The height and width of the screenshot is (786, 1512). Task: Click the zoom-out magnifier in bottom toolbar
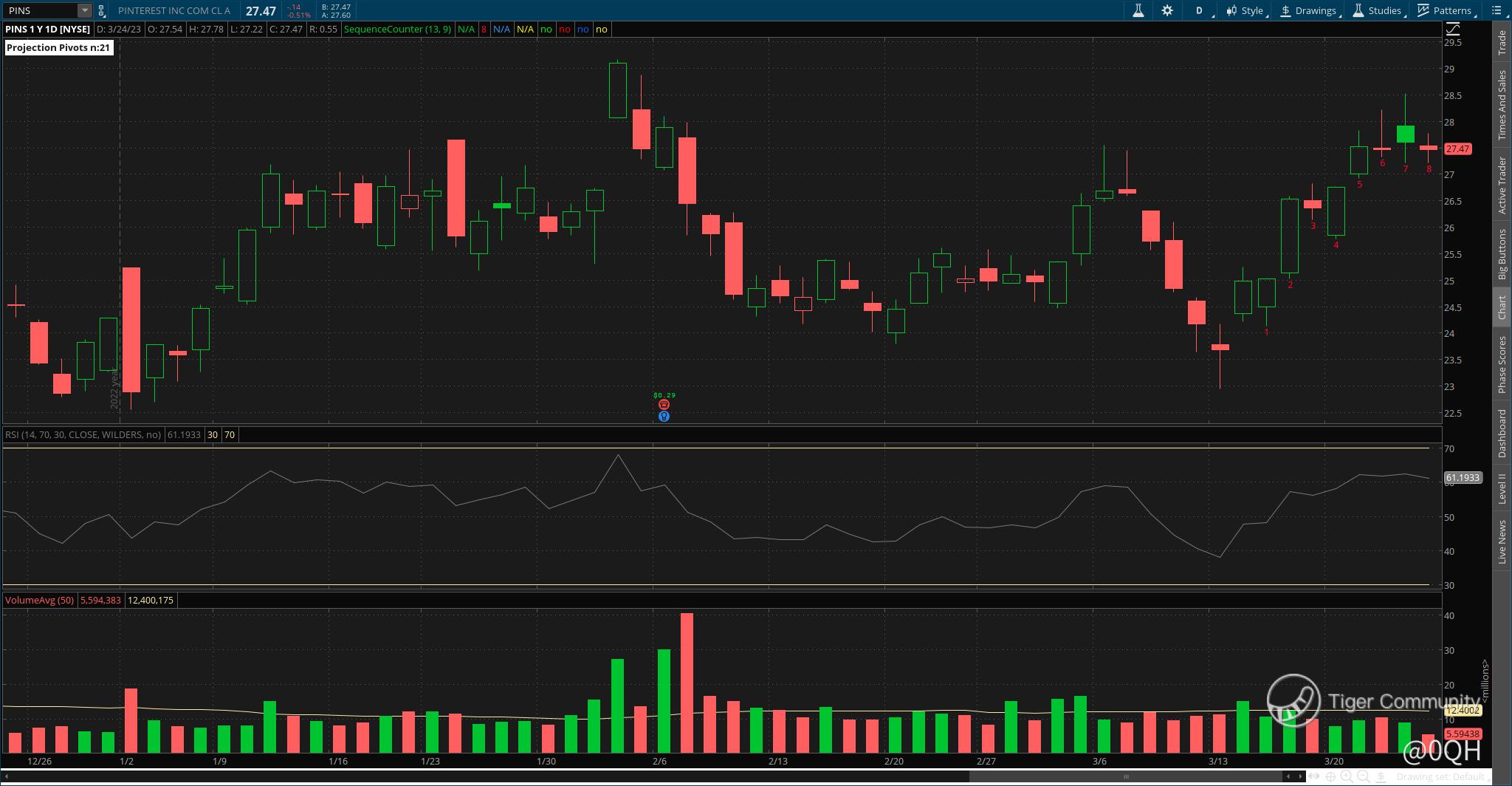click(x=1364, y=776)
